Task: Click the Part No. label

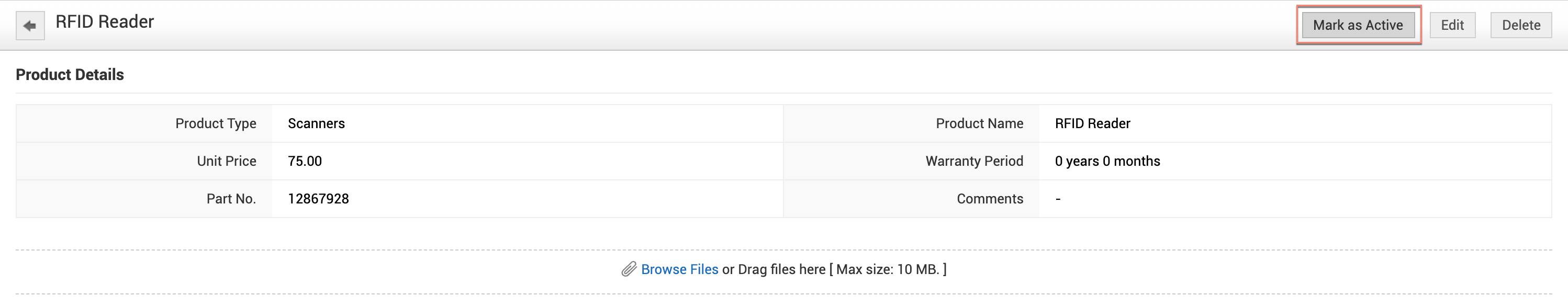Action: (231, 199)
